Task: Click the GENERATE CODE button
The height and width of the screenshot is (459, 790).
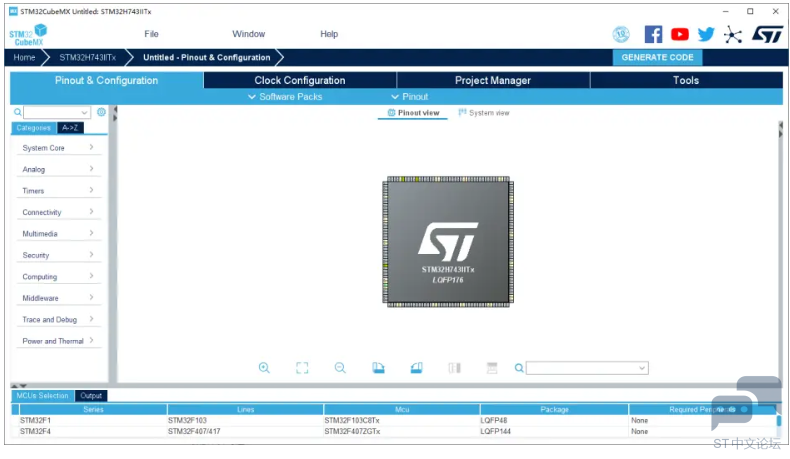Action: coord(657,57)
